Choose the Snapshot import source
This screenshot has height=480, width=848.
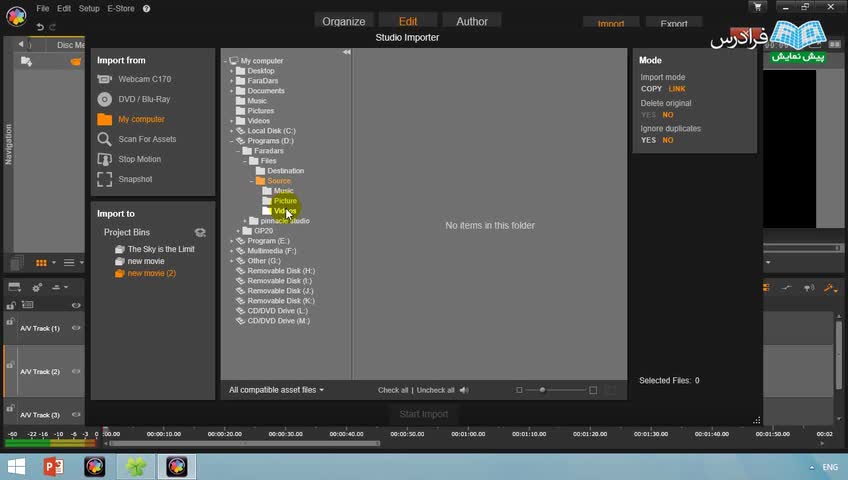point(124,179)
